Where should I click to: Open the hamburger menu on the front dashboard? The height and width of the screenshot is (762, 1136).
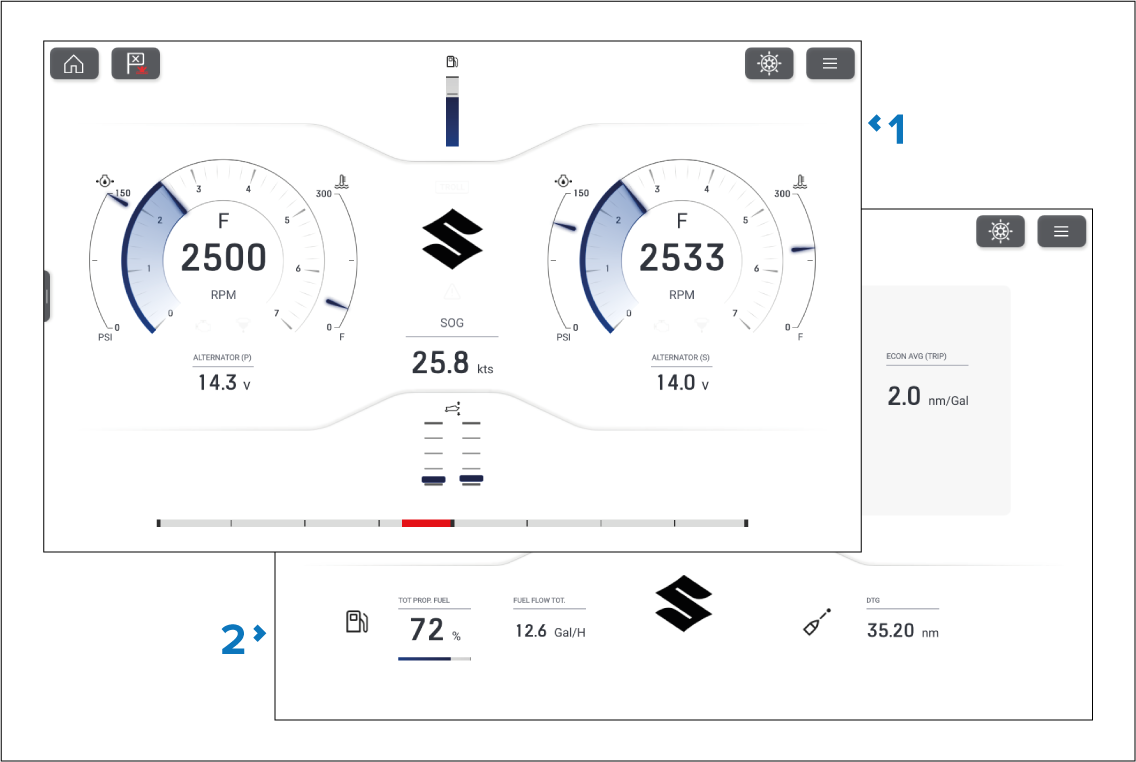click(830, 64)
